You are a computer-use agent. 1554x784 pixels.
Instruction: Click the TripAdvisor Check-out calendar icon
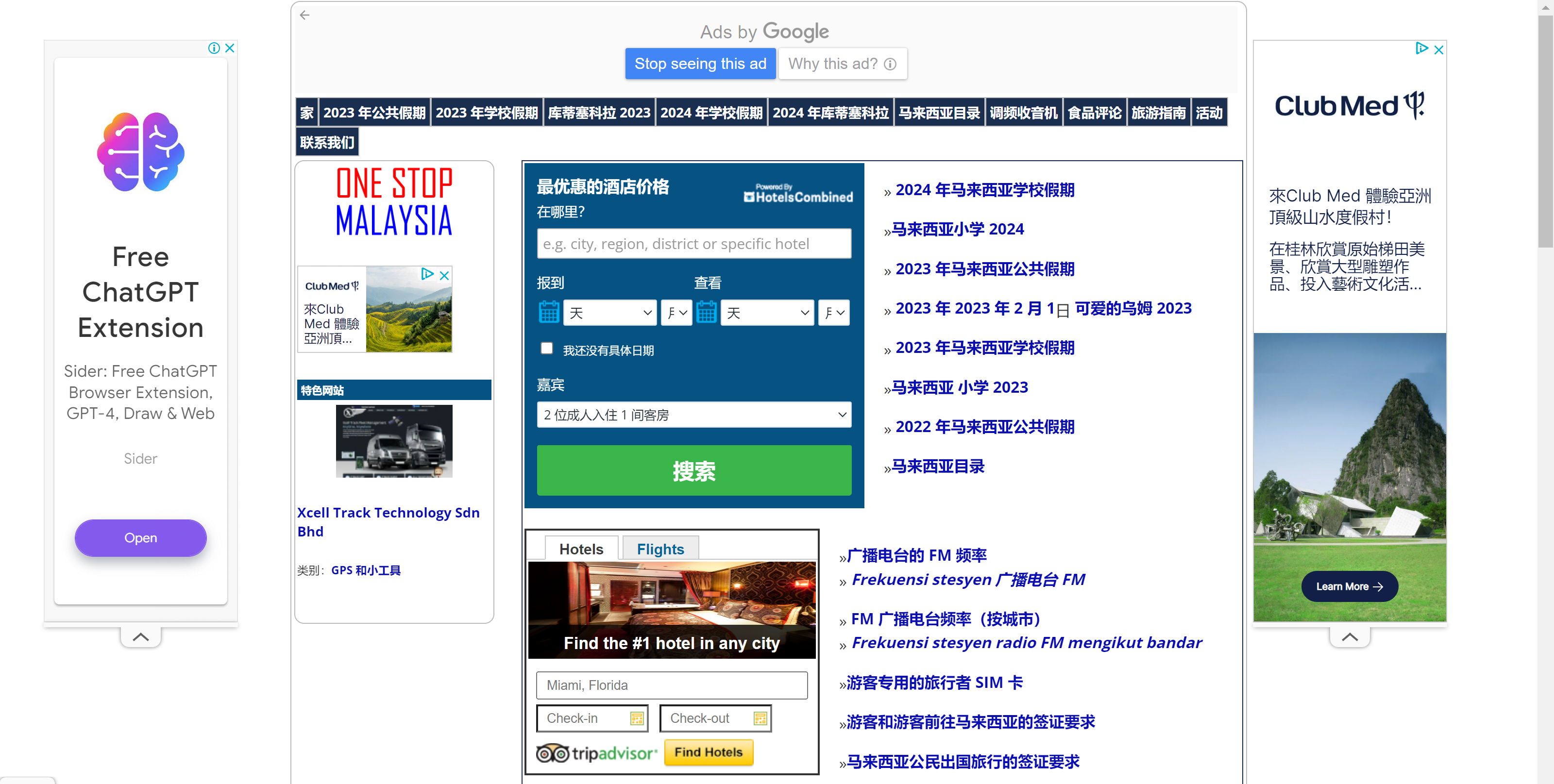point(760,718)
